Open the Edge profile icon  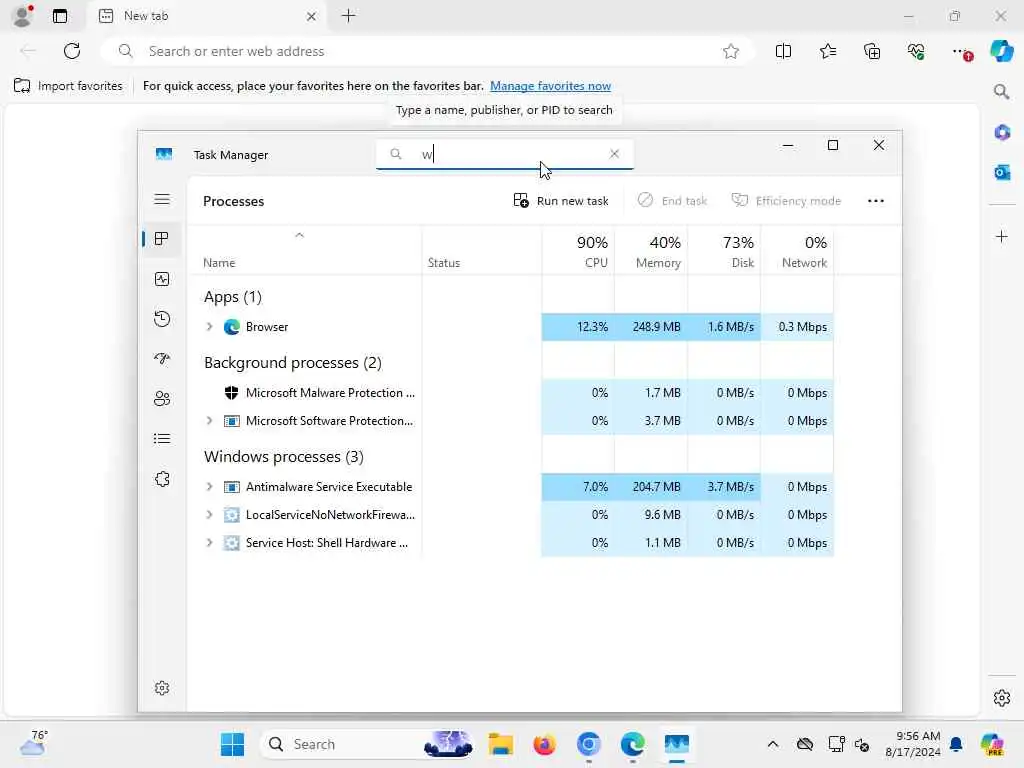[x=23, y=16]
